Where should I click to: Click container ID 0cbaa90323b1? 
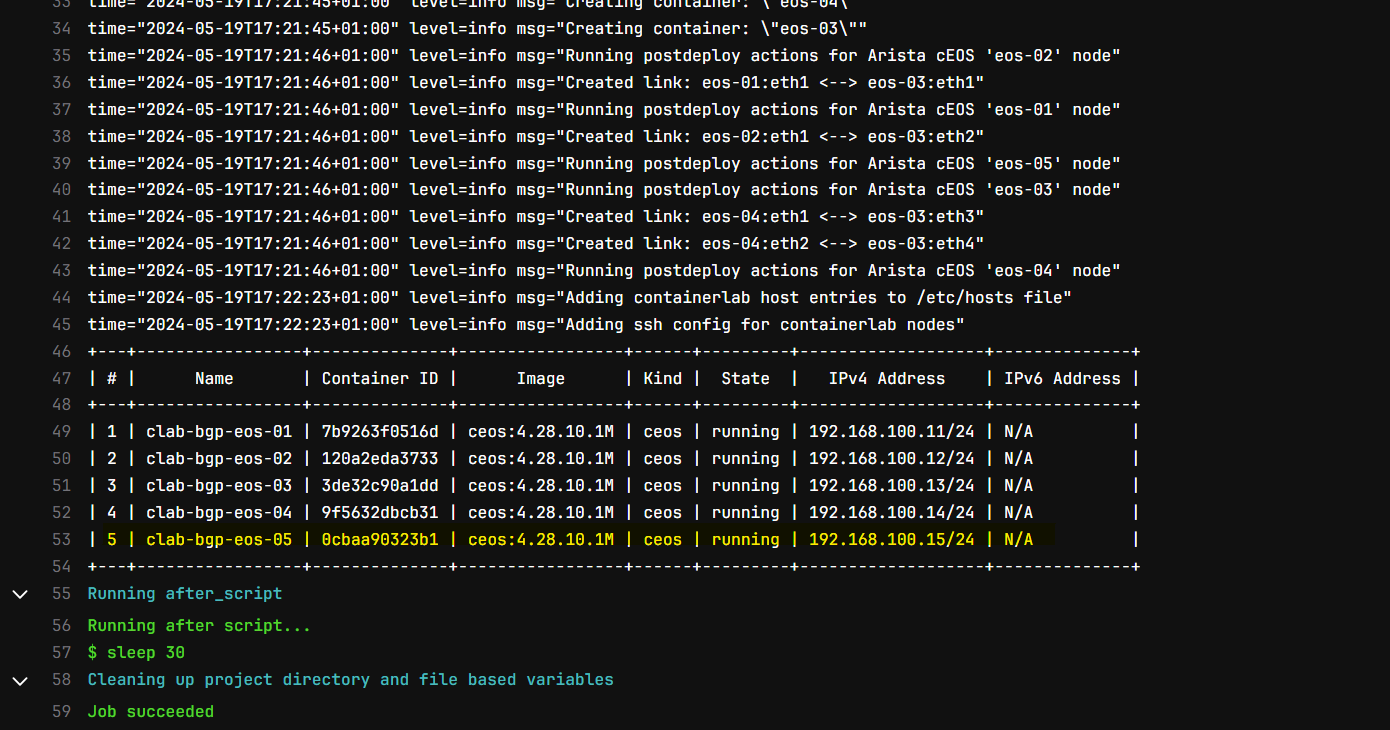tap(380, 539)
